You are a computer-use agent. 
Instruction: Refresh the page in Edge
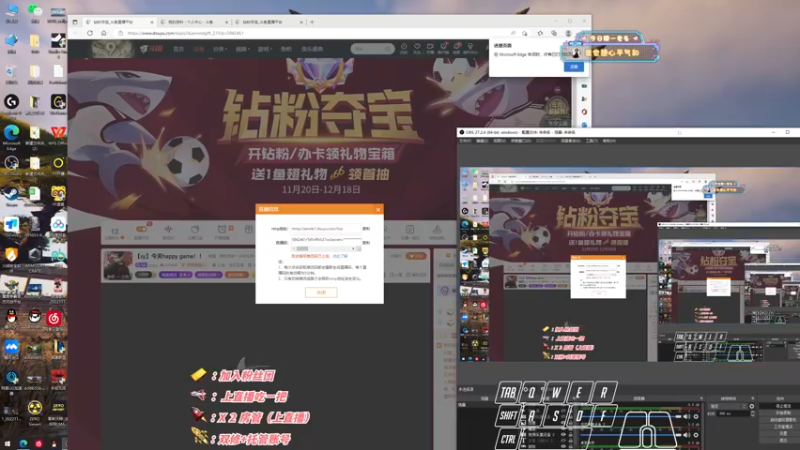[x=90, y=33]
